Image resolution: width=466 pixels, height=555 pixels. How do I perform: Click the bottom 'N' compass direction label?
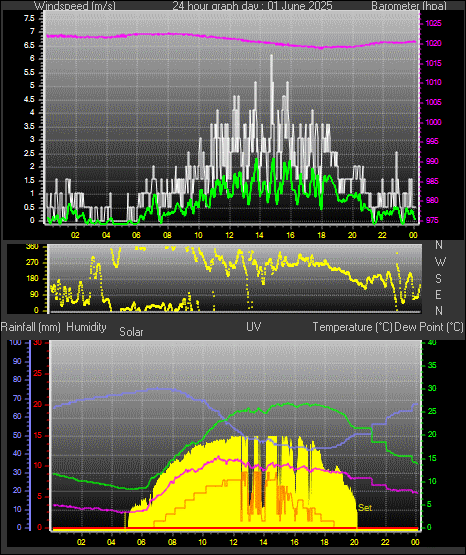pos(439,311)
